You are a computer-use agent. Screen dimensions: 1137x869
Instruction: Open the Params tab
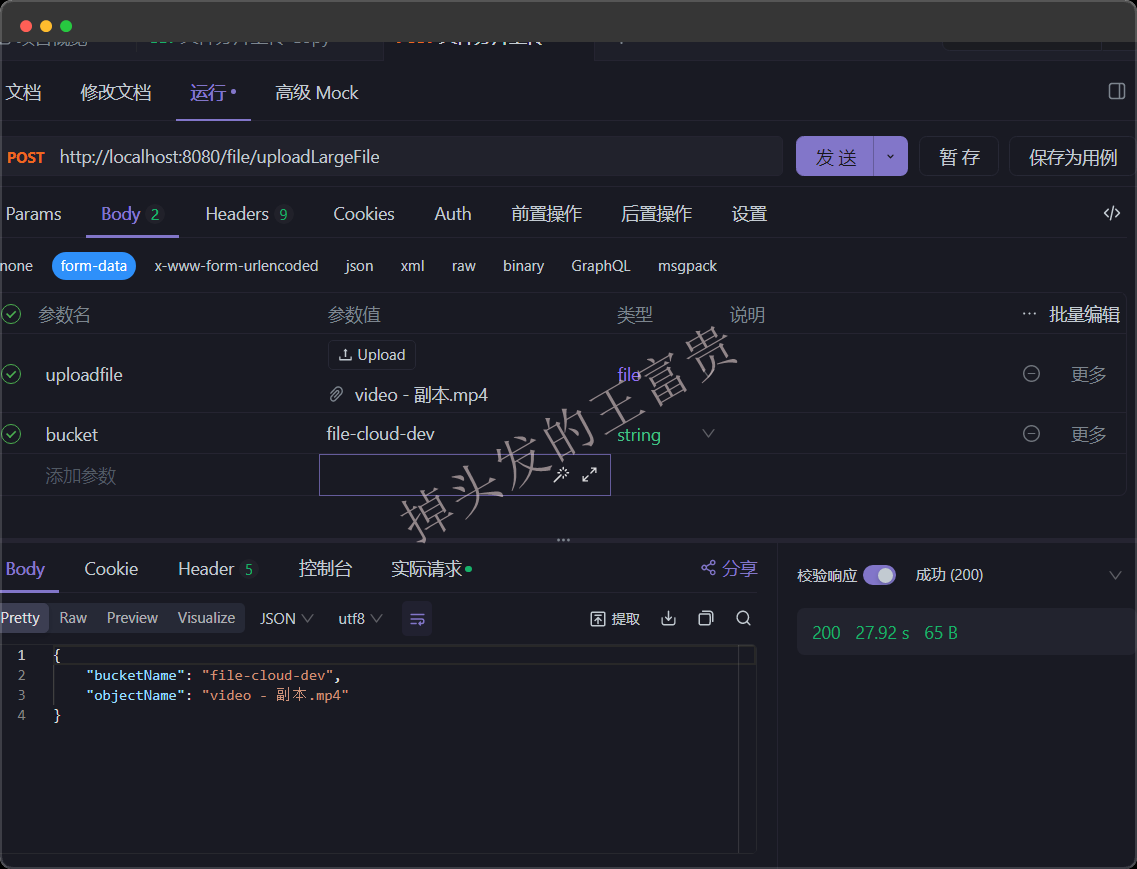(33, 214)
